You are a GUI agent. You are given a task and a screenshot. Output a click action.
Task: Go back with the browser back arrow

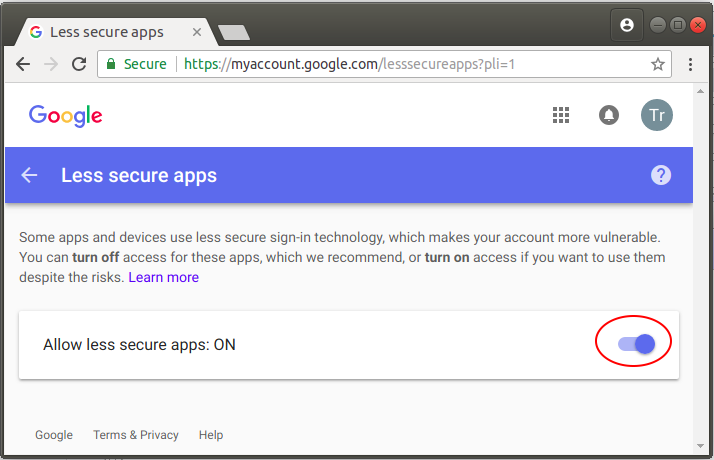[23, 64]
